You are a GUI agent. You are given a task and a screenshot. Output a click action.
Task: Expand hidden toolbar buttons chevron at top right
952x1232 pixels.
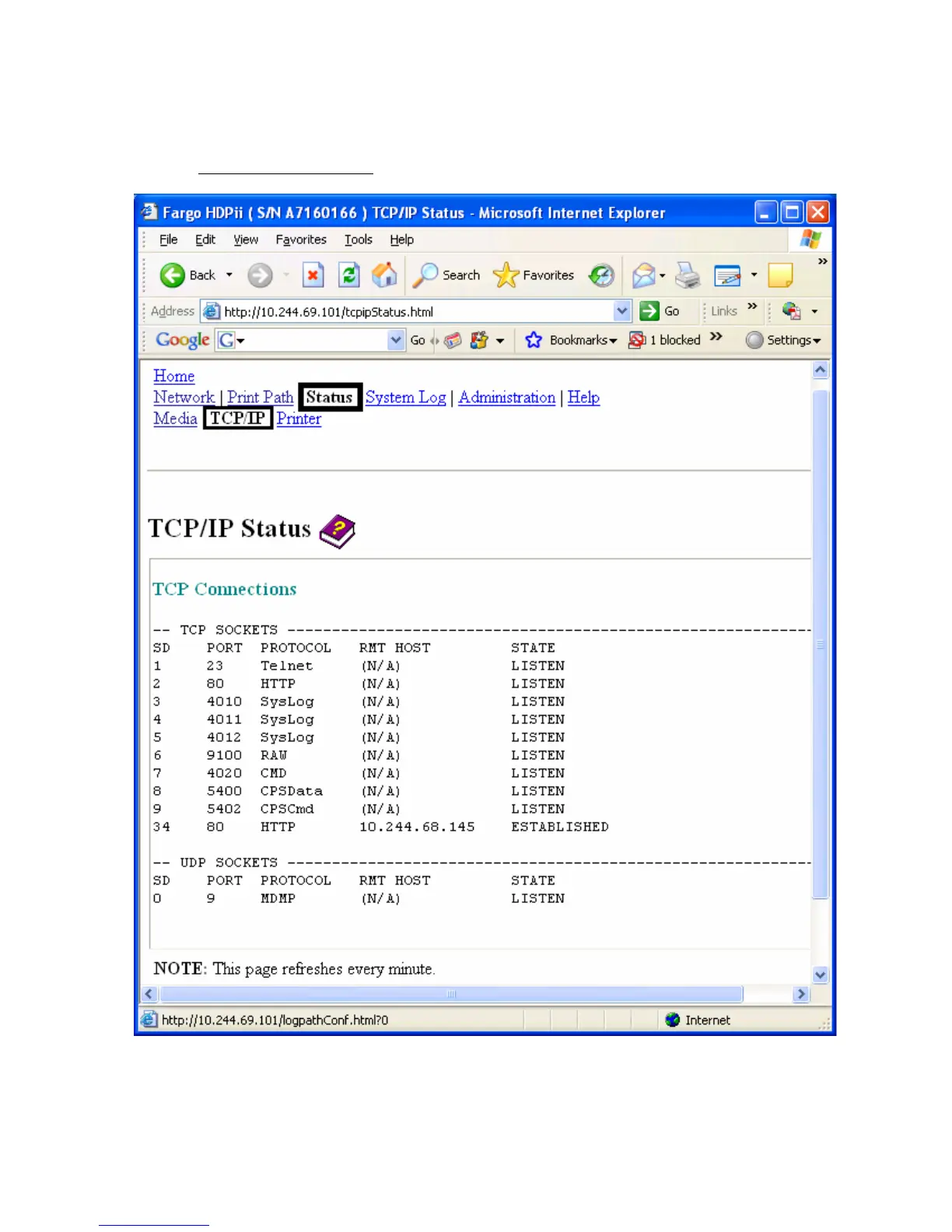(x=822, y=261)
